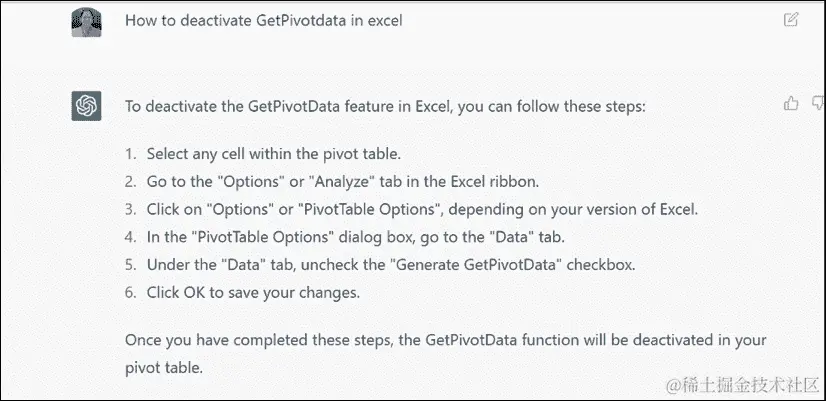Give the response a thumbs up

pos(791,103)
